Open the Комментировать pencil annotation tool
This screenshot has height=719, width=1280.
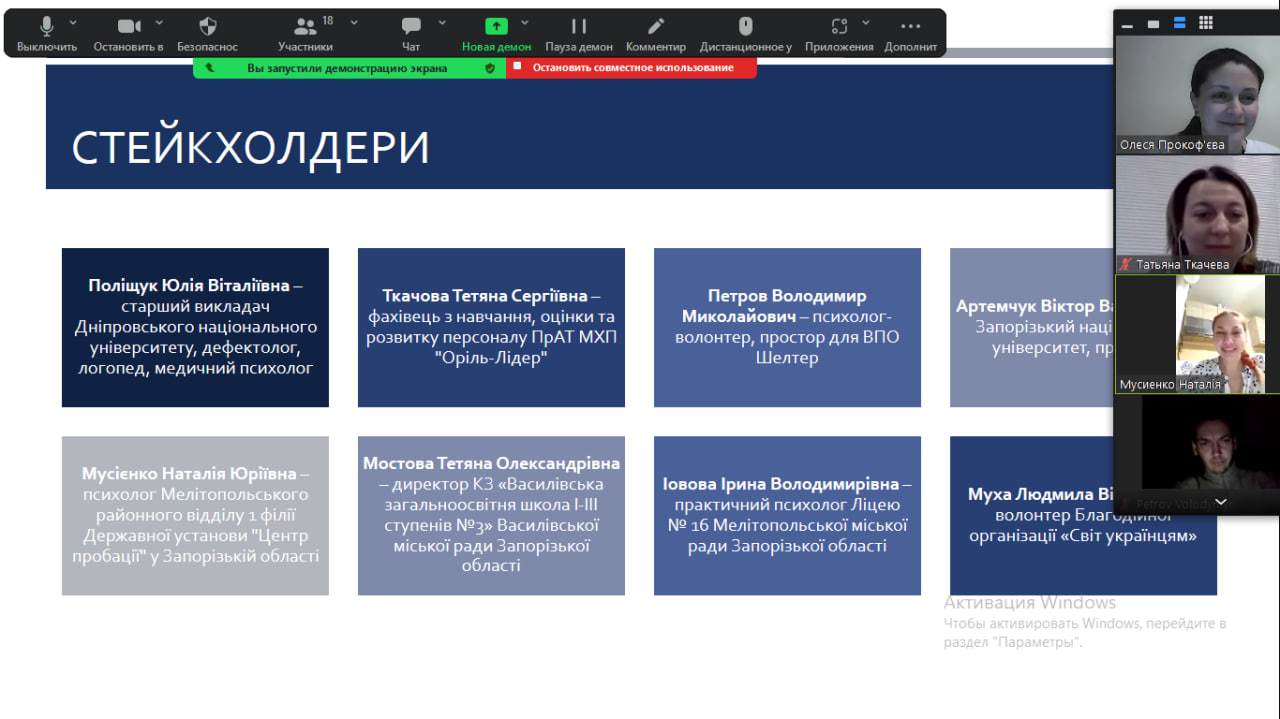[656, 27]
